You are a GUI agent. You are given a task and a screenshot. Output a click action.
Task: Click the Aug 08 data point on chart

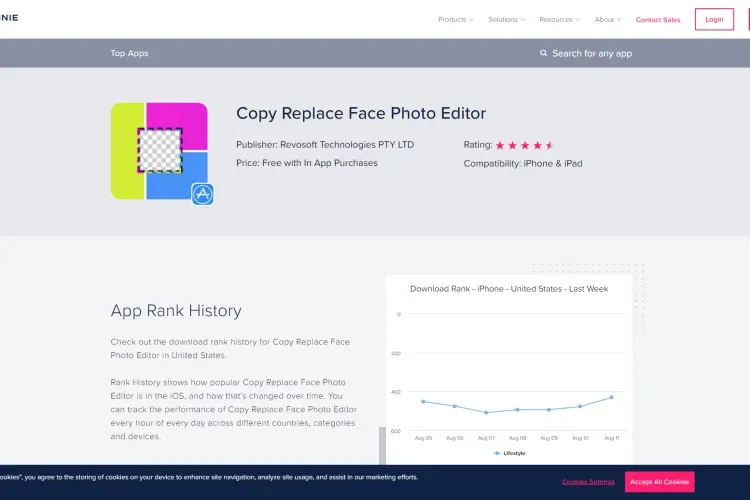[518, 410]
